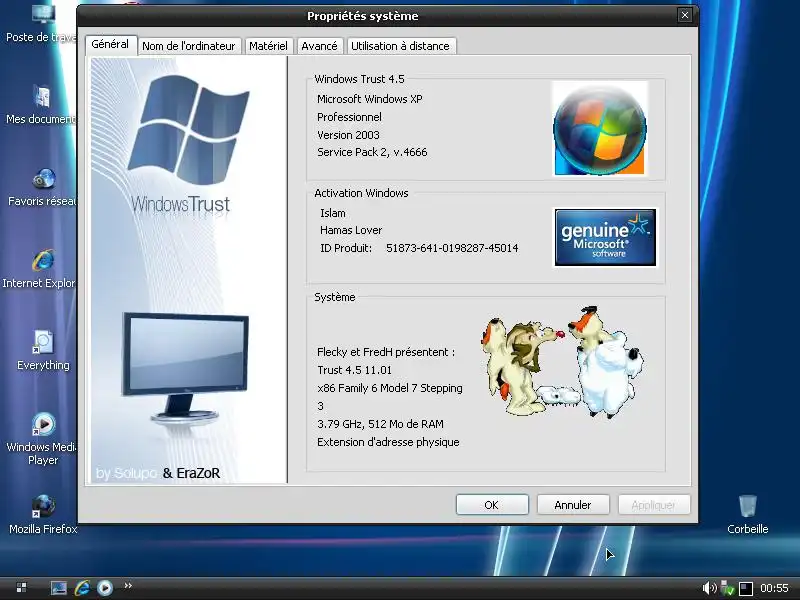
Task: Select the Avancé tab
Action: (319, 46)
